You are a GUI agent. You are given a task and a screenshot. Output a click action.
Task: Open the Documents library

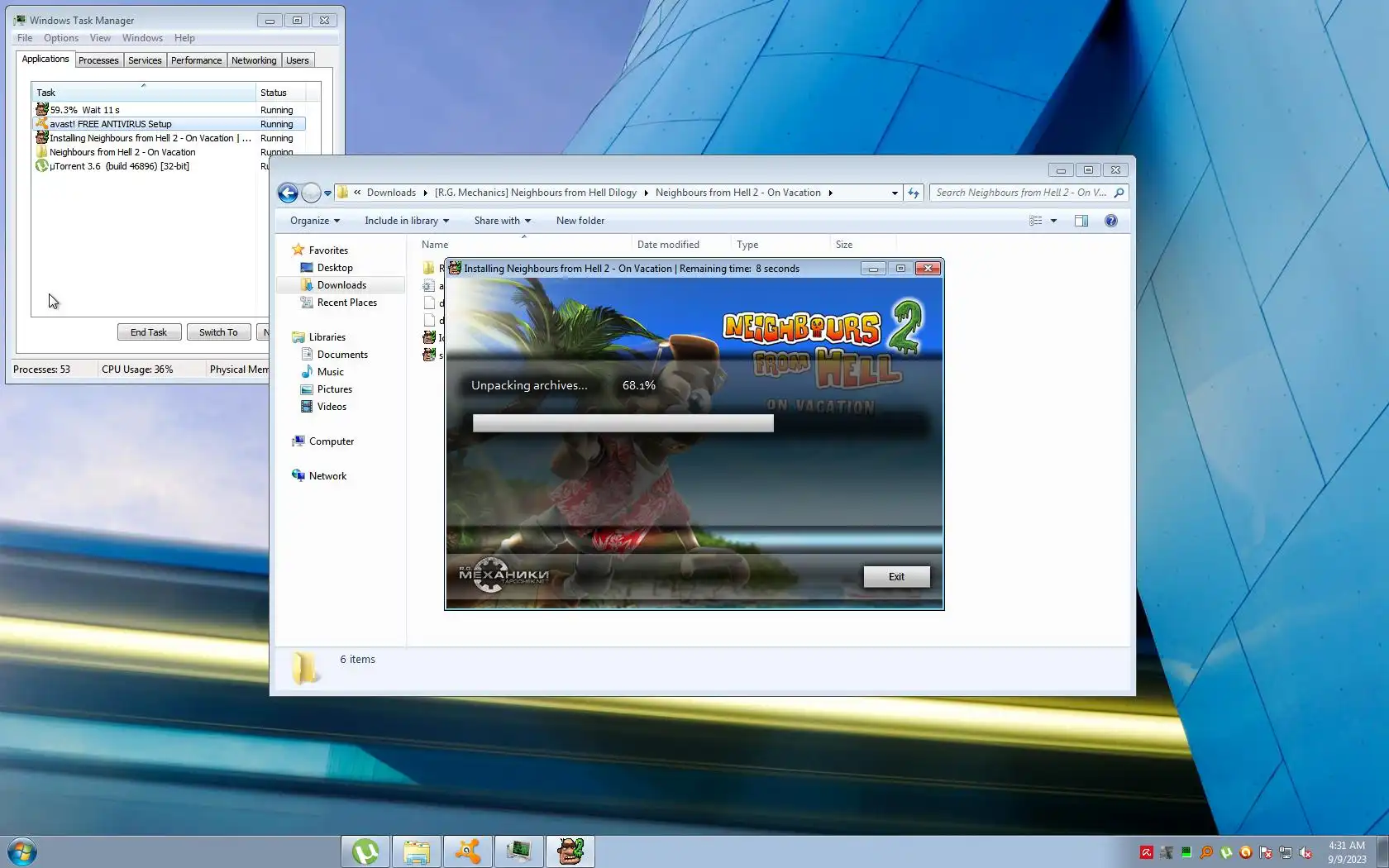tap(342, 355)
